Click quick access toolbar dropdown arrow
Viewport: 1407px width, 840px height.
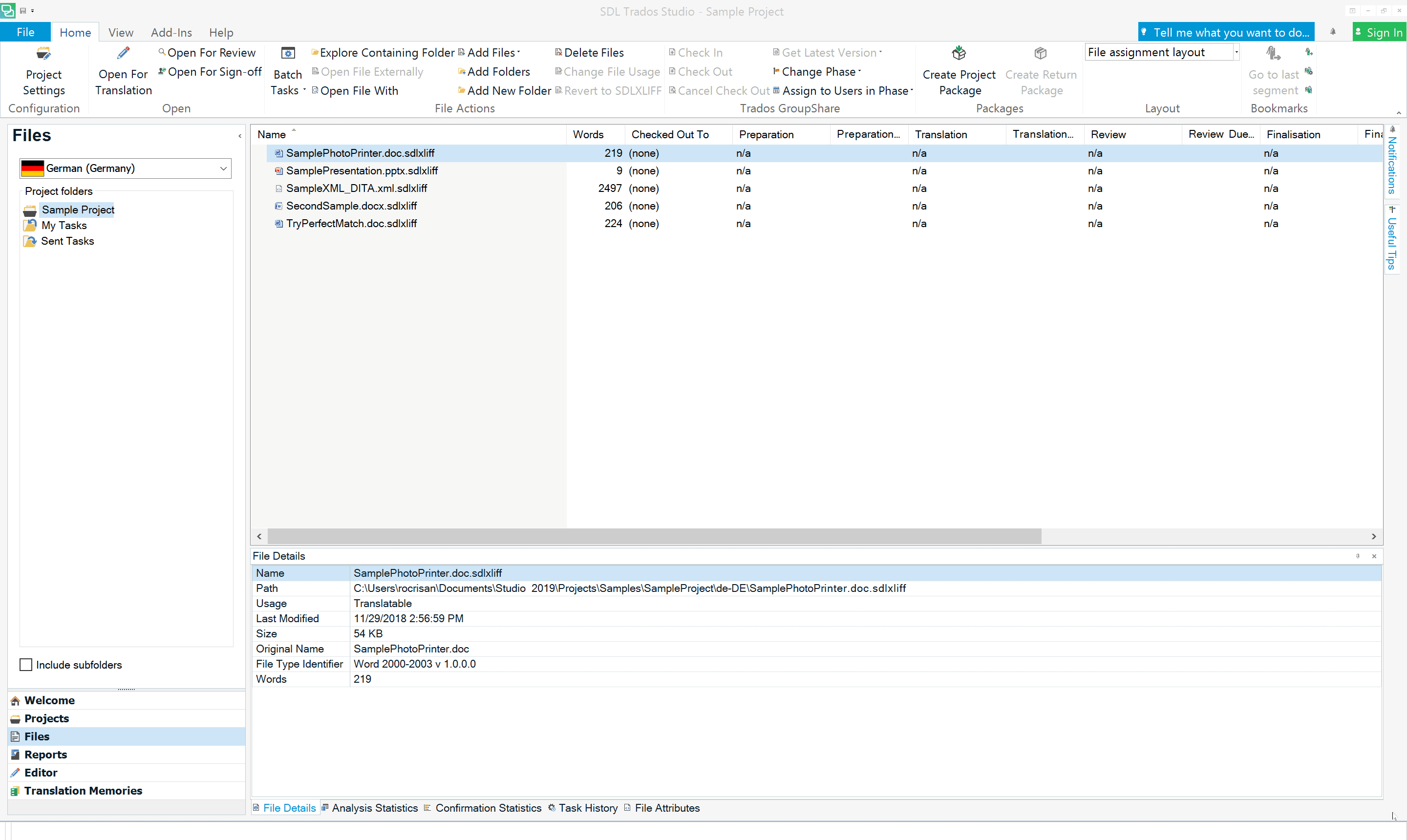pyautogui.click(x=33, y=10)
